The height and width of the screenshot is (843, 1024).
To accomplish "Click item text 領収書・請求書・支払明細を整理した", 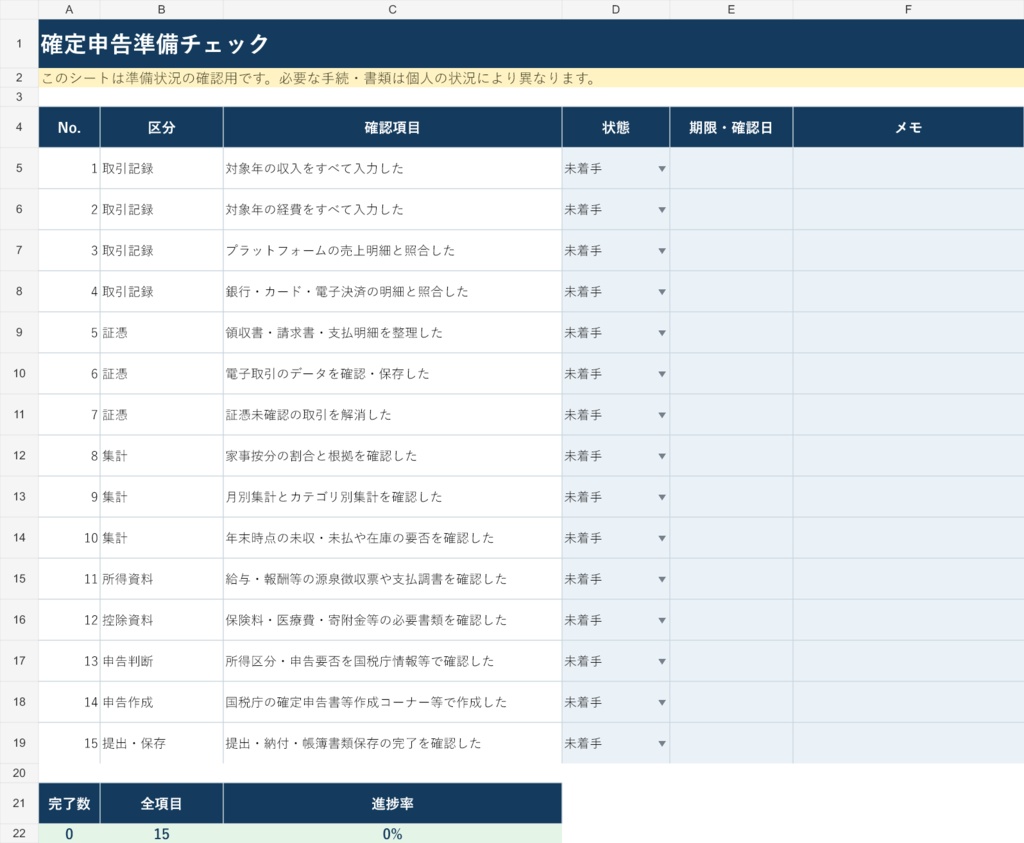I will coord(334,333).
